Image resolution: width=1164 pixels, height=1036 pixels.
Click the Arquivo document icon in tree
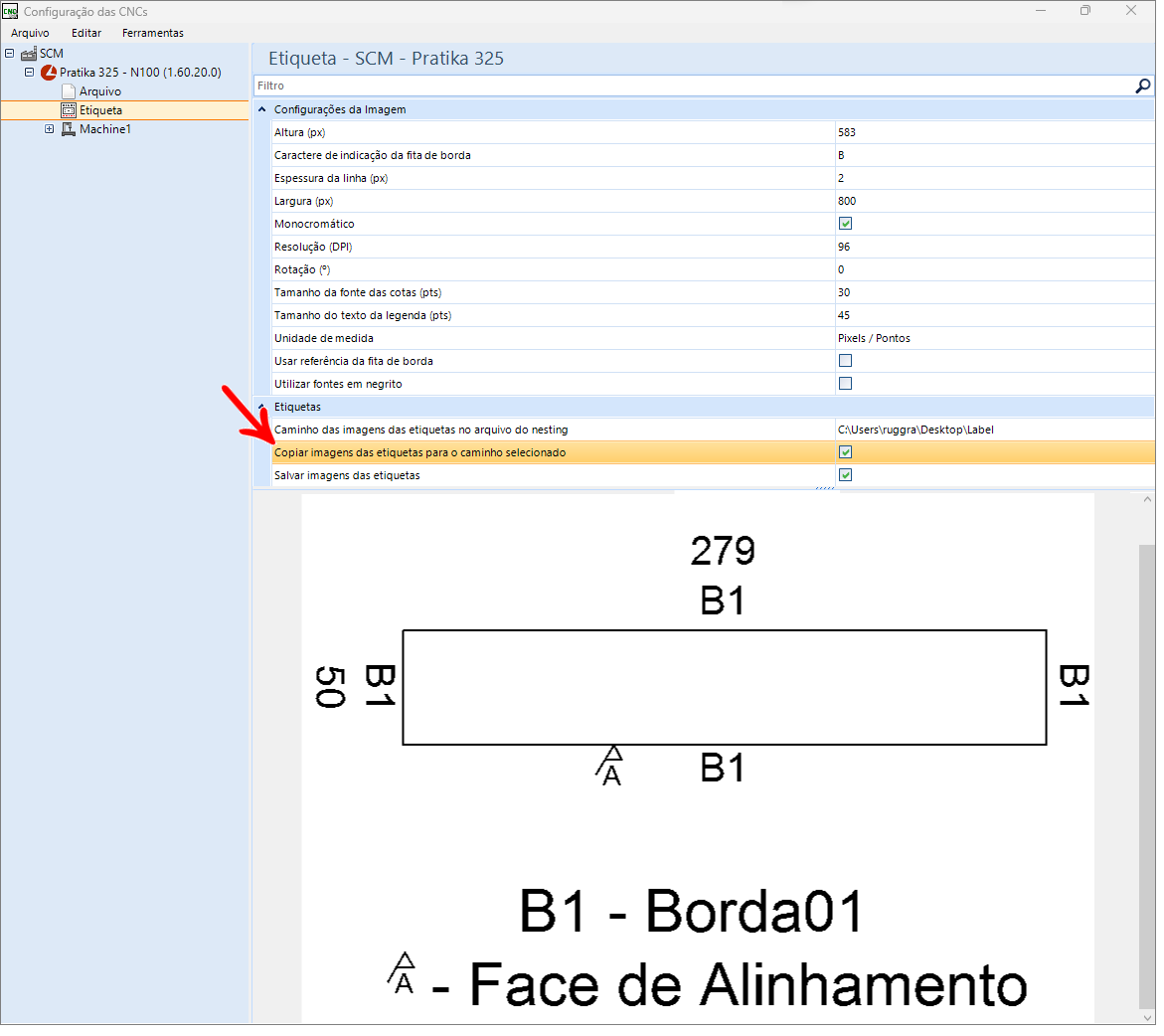69,92
